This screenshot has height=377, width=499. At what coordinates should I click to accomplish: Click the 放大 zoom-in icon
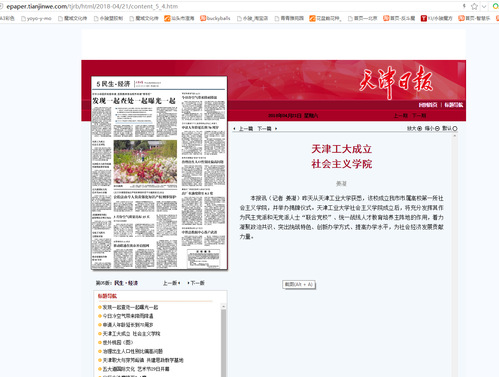click(x=420, y=128)
